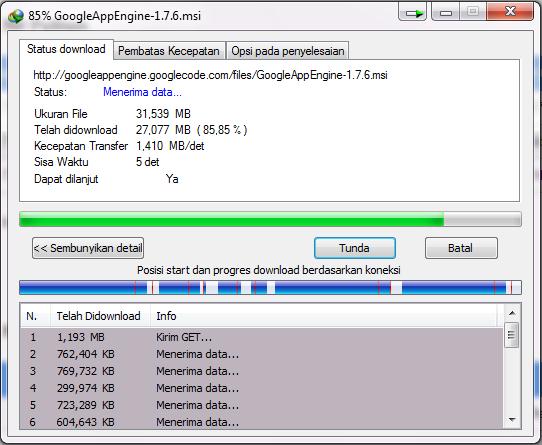The width and height of the screenshot is (542, 445).
Task: Click the scroll up arrow in connection list
Action: pyautogui.click(x=512, y=313)
